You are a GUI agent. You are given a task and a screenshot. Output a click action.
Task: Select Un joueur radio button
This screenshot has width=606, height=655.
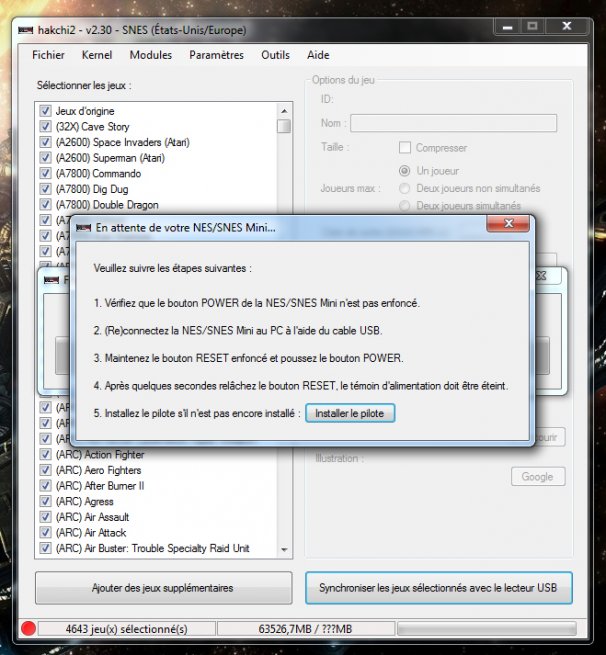(404, 171)
